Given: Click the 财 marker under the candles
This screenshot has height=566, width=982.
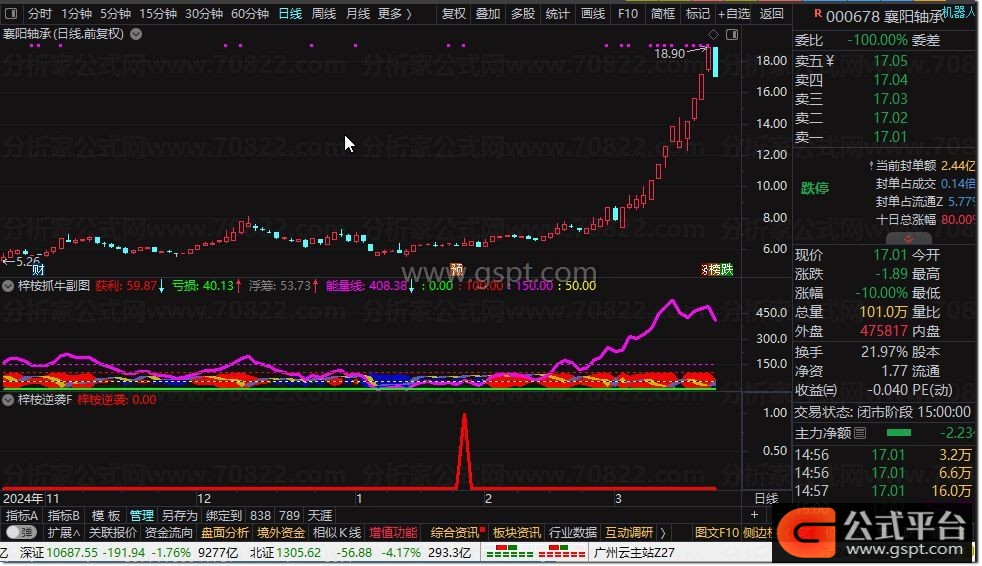Looking at the screenshot, I should click(x=38, y=270).
